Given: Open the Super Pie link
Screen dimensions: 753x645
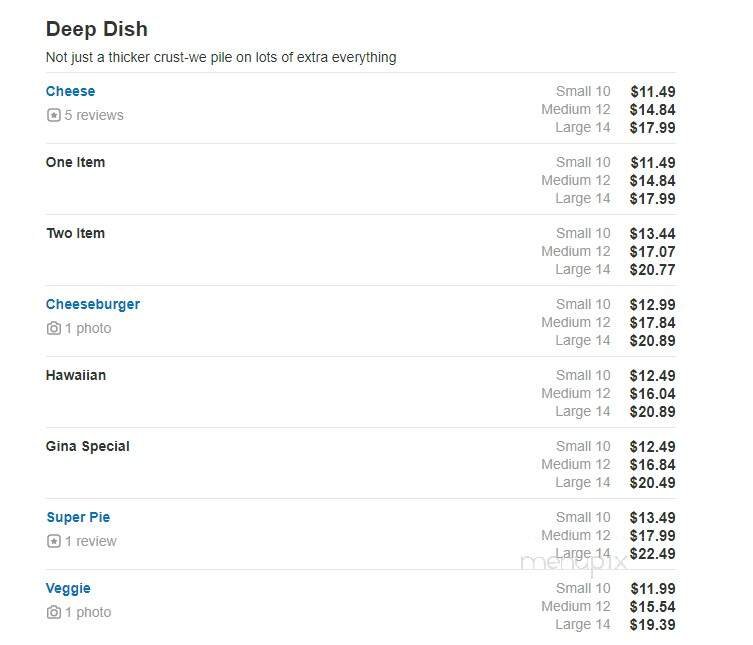Looking at the screenshot, I should click(x=78, y=517).
